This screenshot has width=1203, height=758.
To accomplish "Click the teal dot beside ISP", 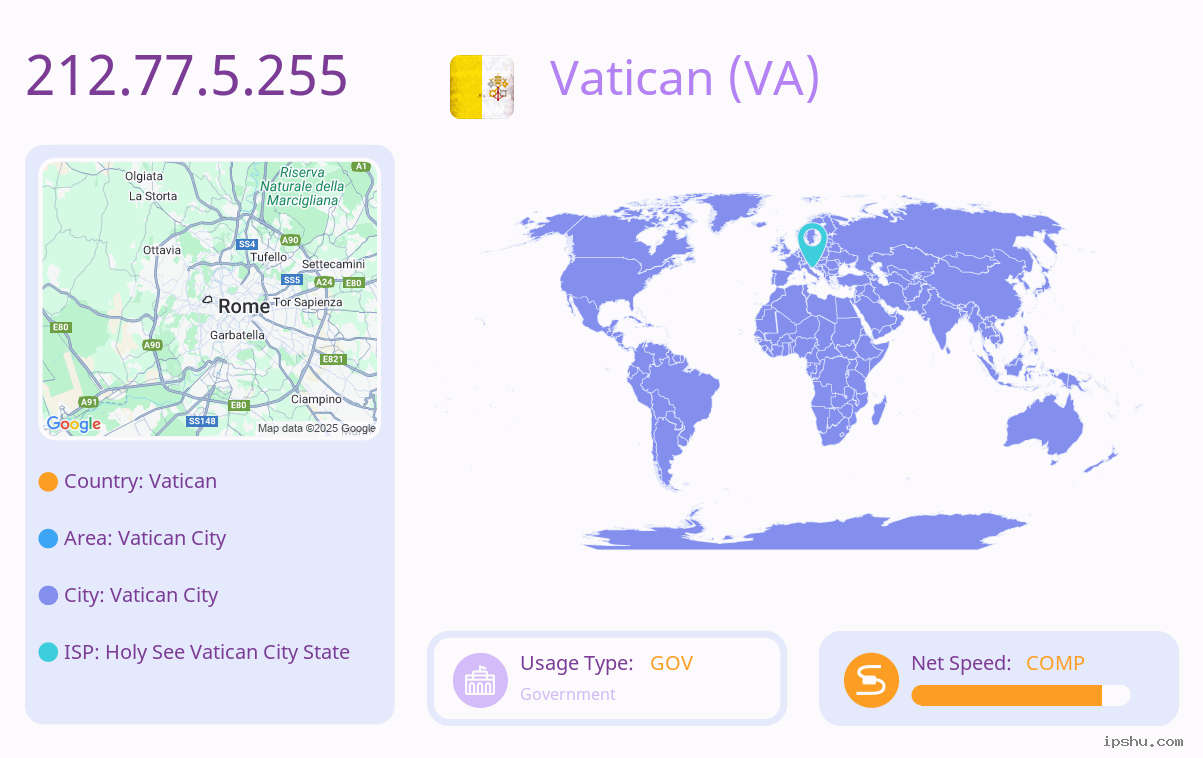I will point(48,653).
